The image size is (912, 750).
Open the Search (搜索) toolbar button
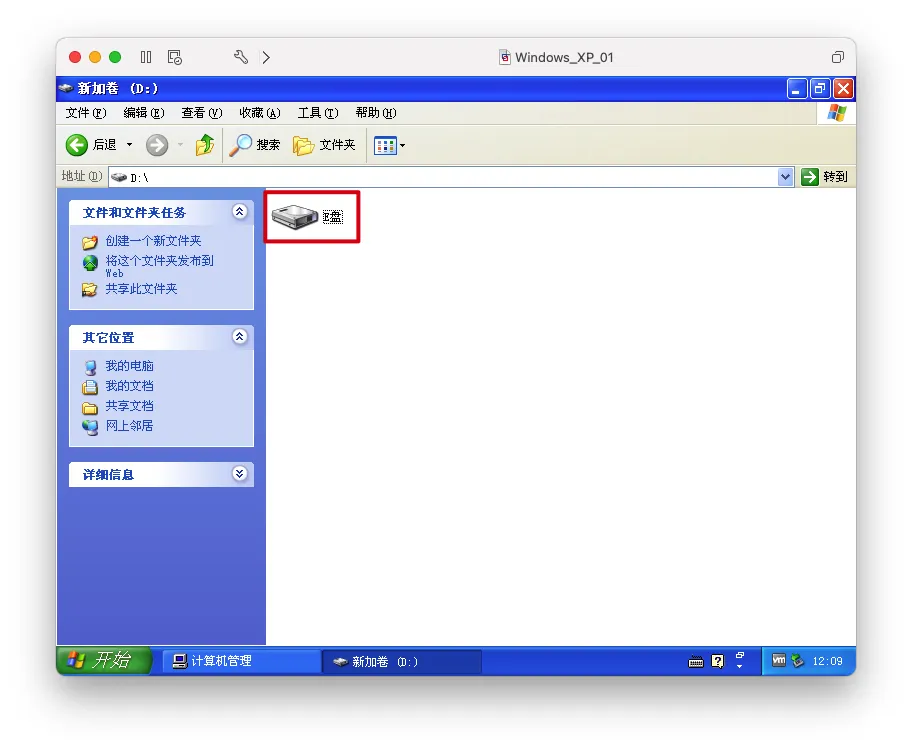(254, 145)
